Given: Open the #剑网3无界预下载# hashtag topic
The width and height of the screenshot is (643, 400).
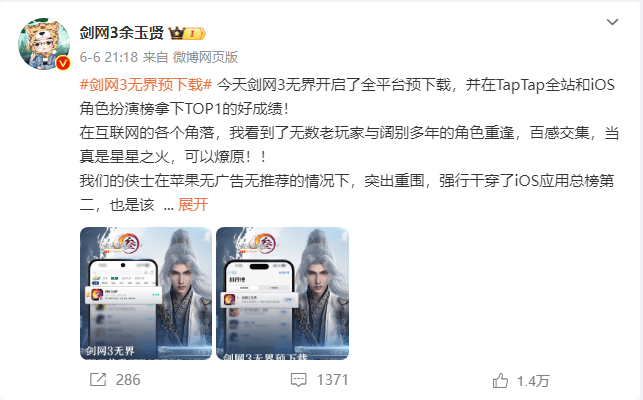Looking at the screenshot, I should click(146, 85).
